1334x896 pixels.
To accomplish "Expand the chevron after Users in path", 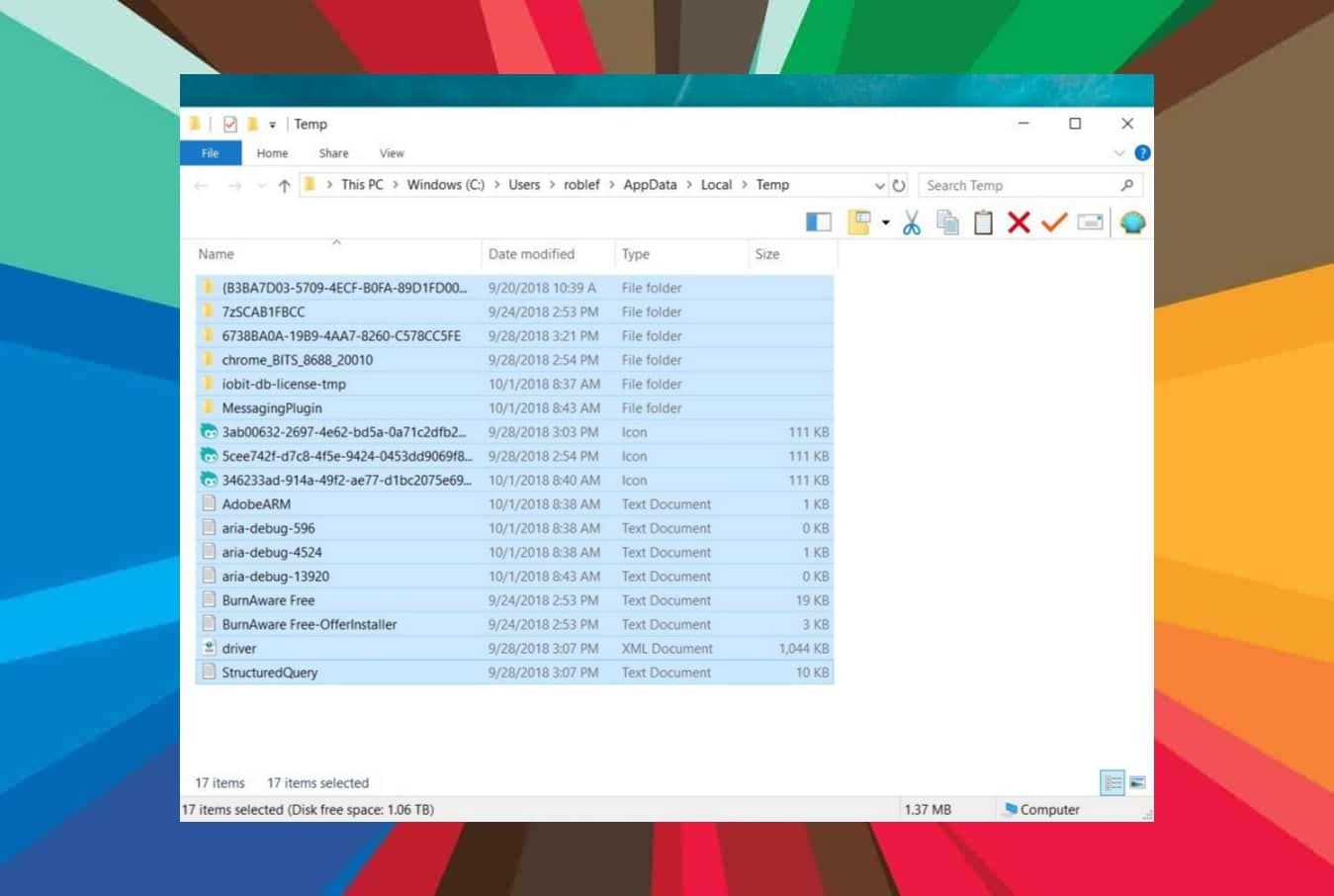I will coord(553,185).
